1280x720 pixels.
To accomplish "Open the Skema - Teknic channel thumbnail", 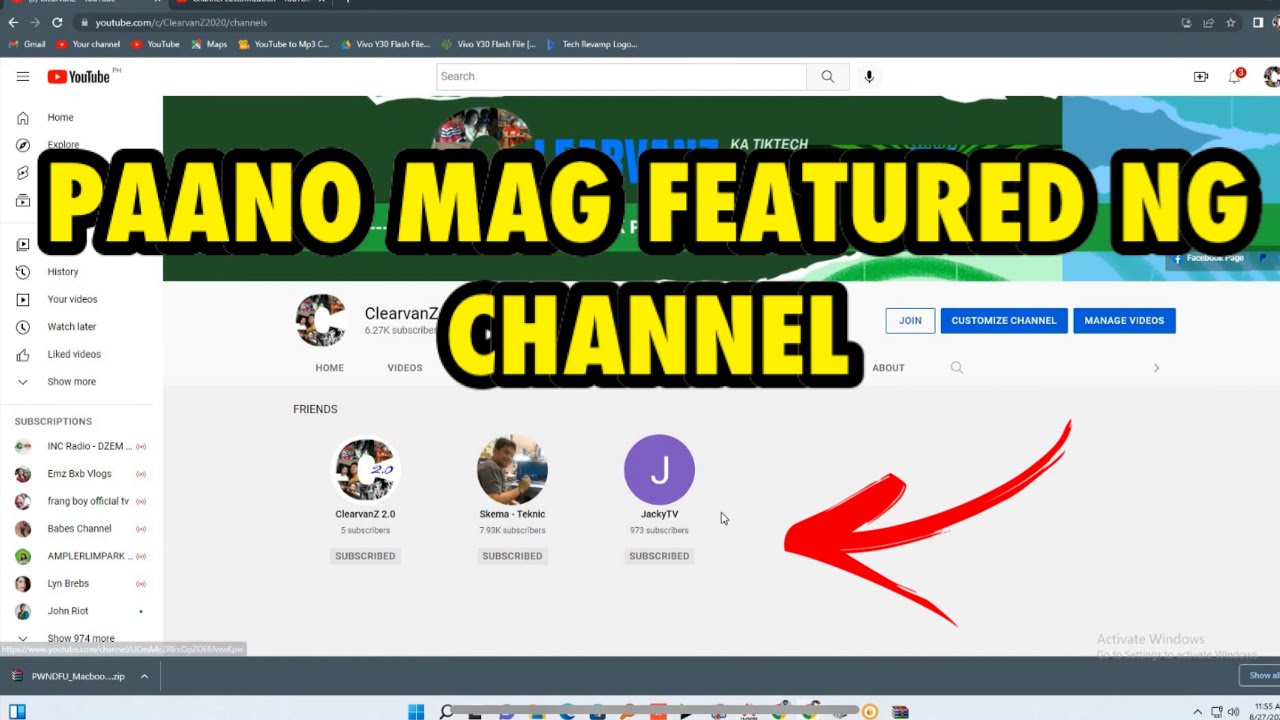I will coord(512,470).
